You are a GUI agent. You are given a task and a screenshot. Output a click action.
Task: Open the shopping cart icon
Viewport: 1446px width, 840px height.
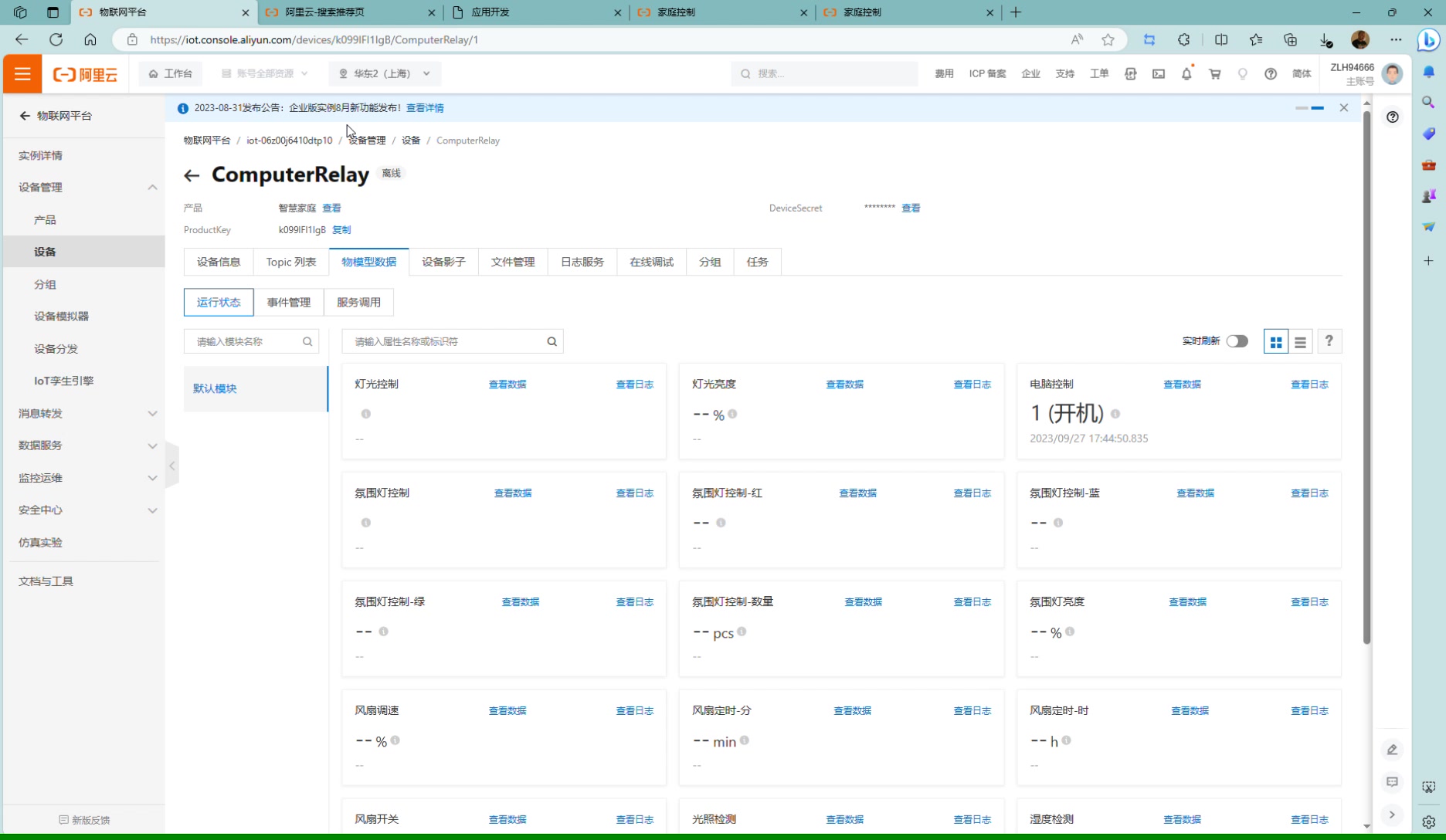click(1214, 74)
